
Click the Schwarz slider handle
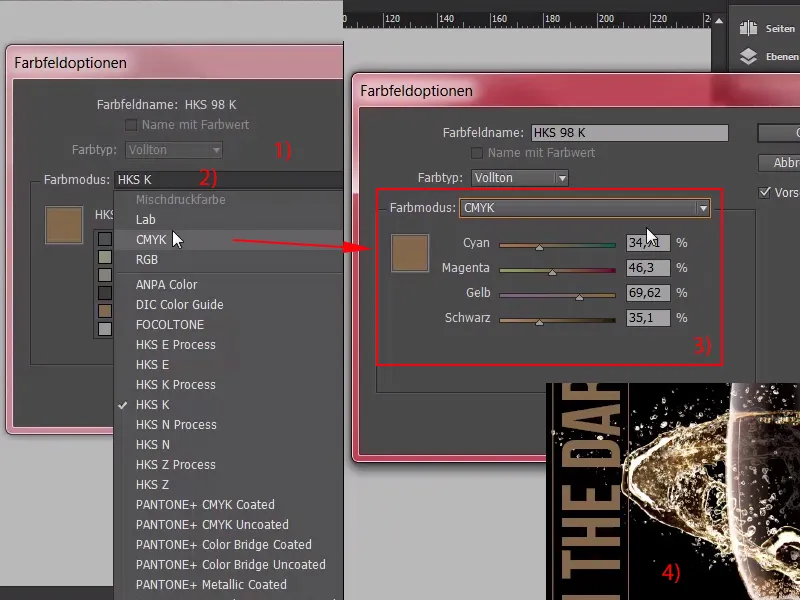[539, 322]
